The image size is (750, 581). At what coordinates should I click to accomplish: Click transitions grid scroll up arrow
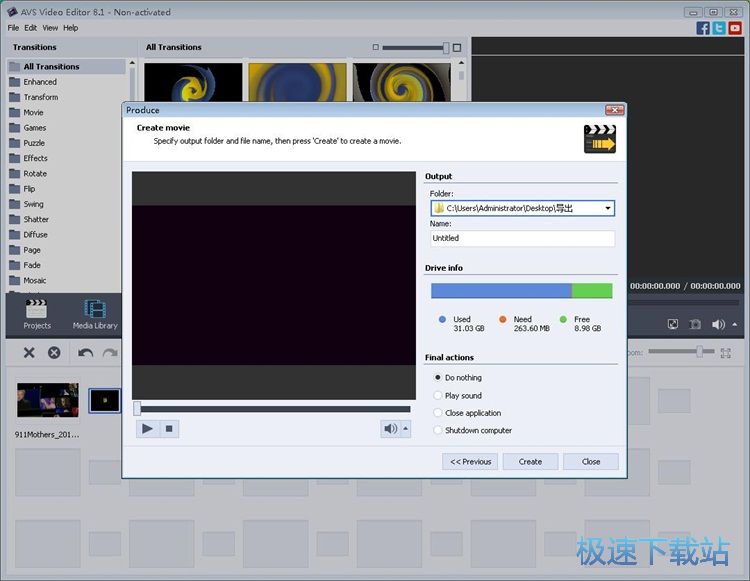(461, 63)
